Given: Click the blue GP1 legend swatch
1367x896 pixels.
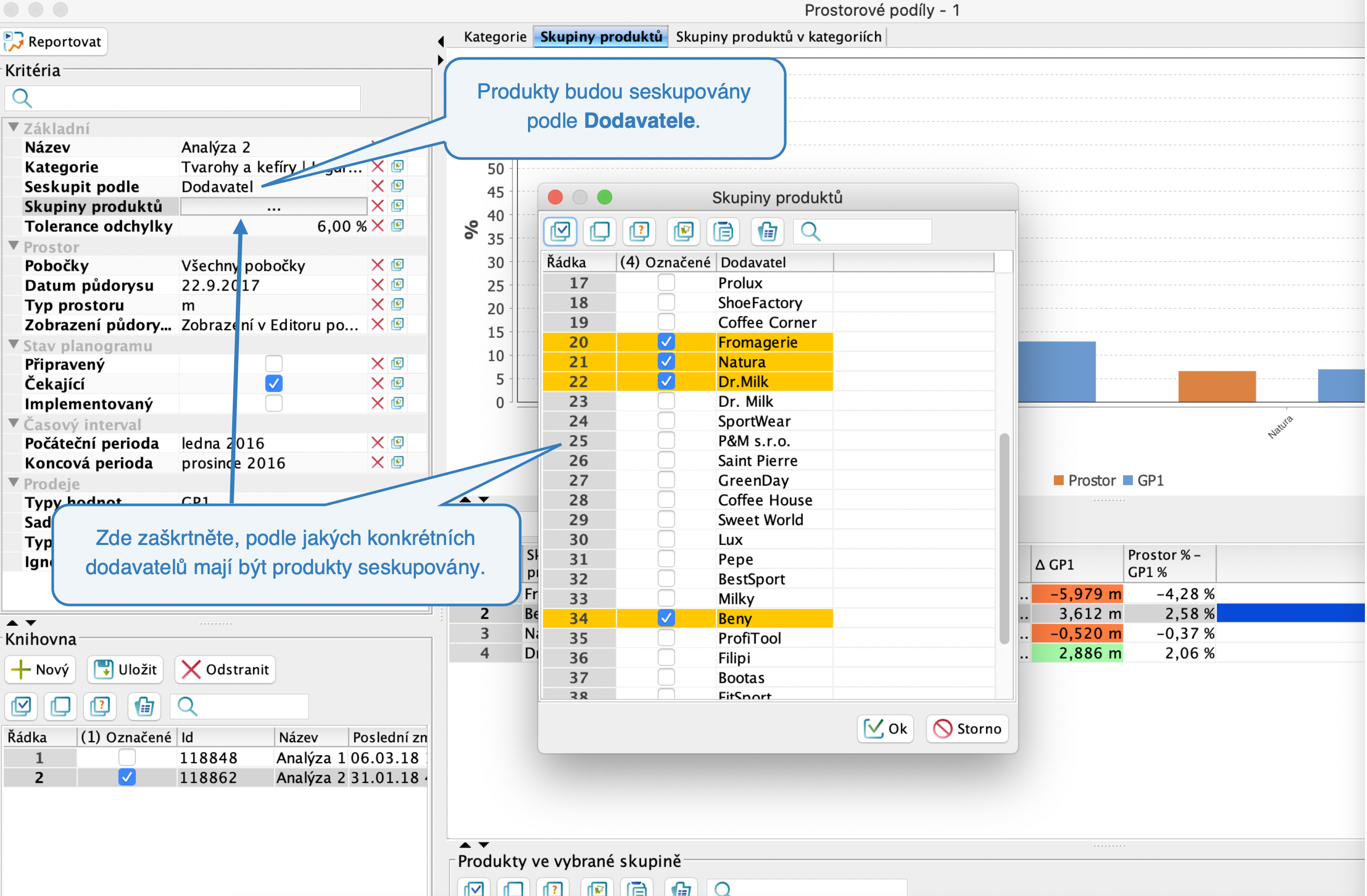Looking at the screenshot, I should pyautogui.click(x=1128, y=480).
